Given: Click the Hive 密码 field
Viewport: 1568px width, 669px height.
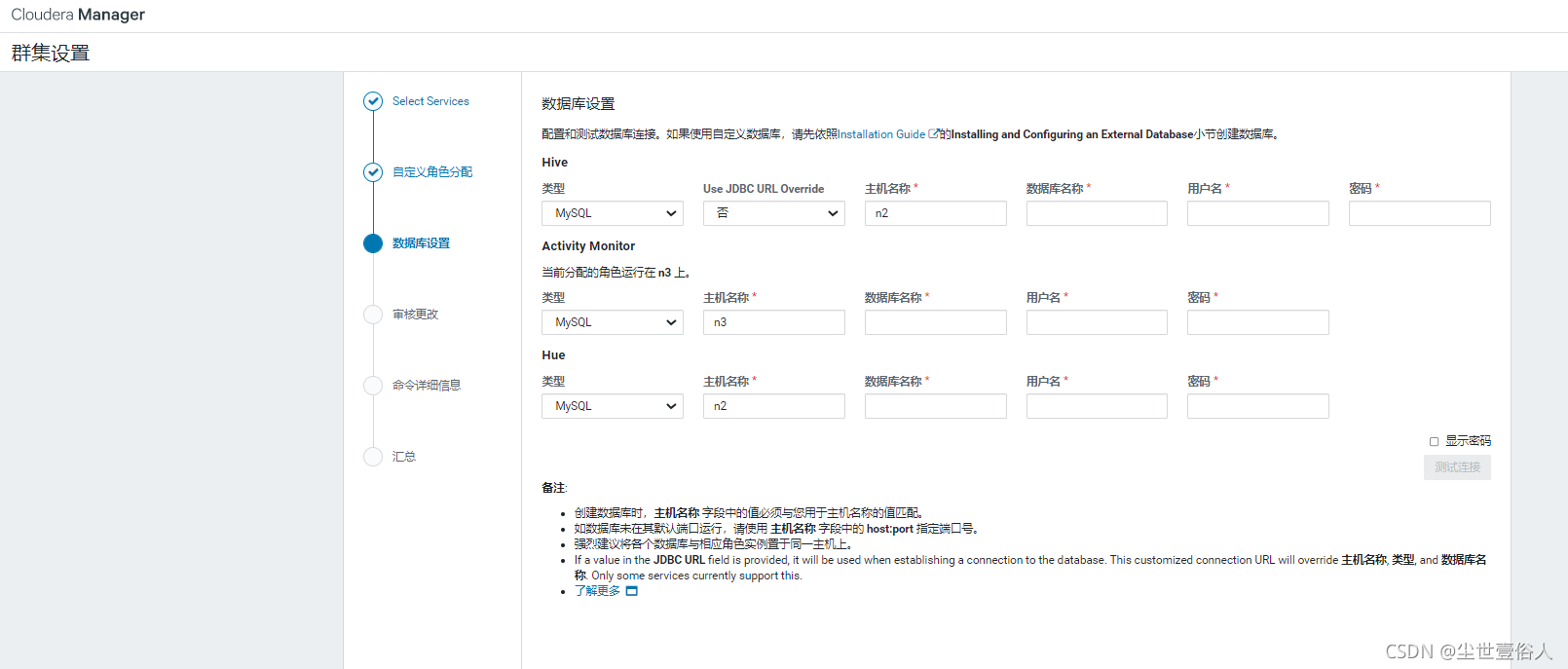Looking at the screenshot, I should (1420, 213).
